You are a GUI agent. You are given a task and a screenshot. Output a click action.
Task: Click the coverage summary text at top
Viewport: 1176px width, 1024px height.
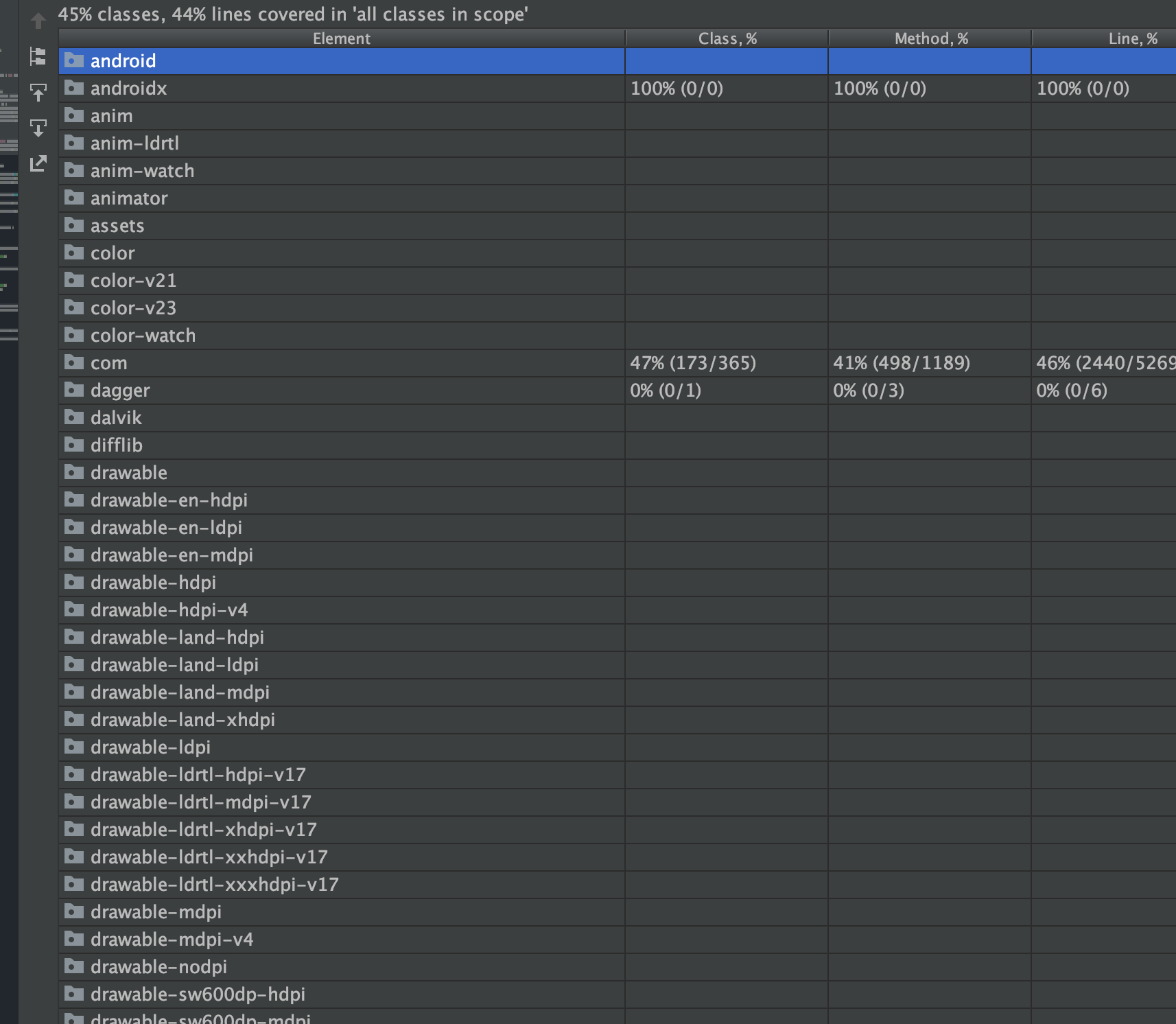click(293, 14)
